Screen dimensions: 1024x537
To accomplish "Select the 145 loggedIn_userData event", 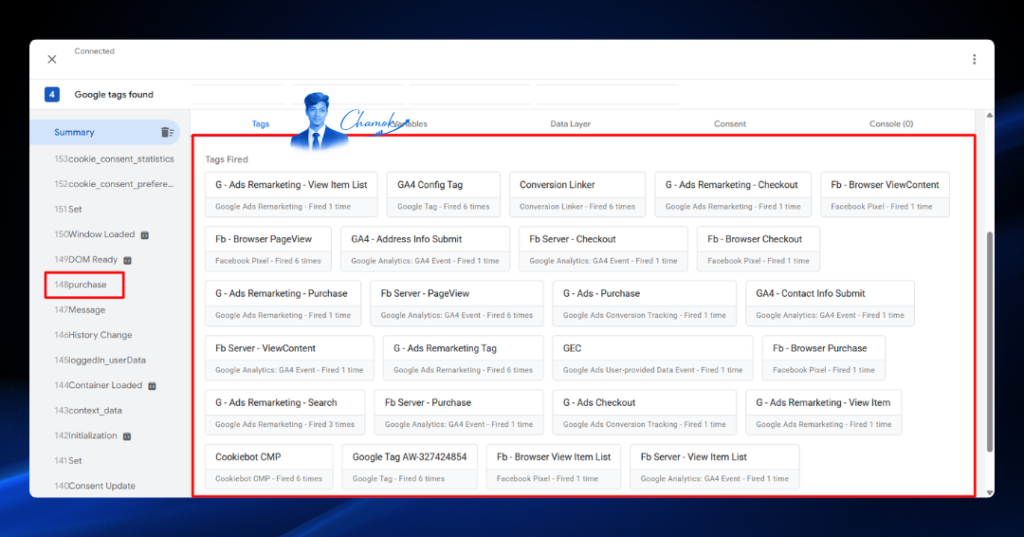I will click(x=100, y=360).
